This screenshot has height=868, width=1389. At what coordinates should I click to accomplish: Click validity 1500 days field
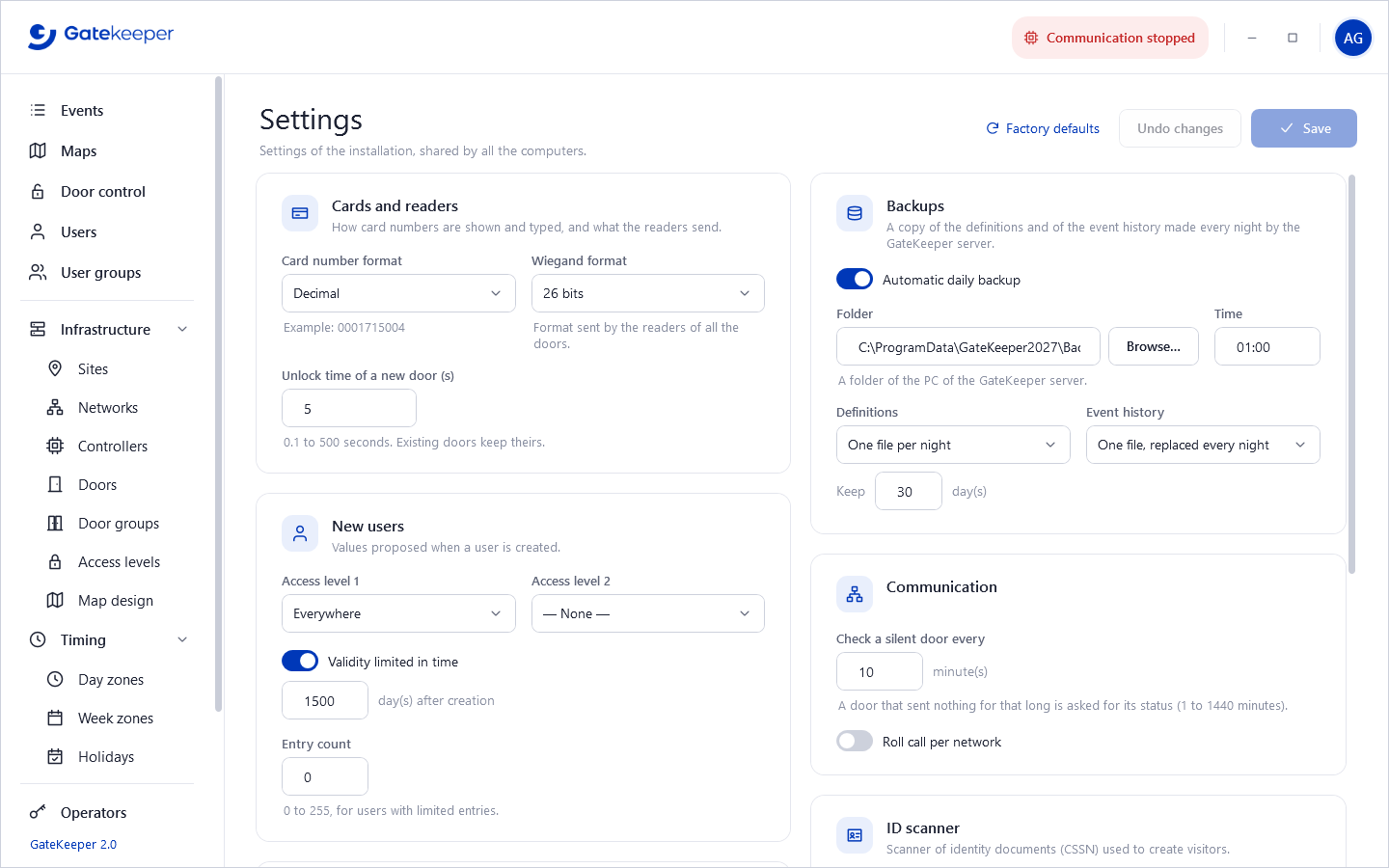pos(325,700)
